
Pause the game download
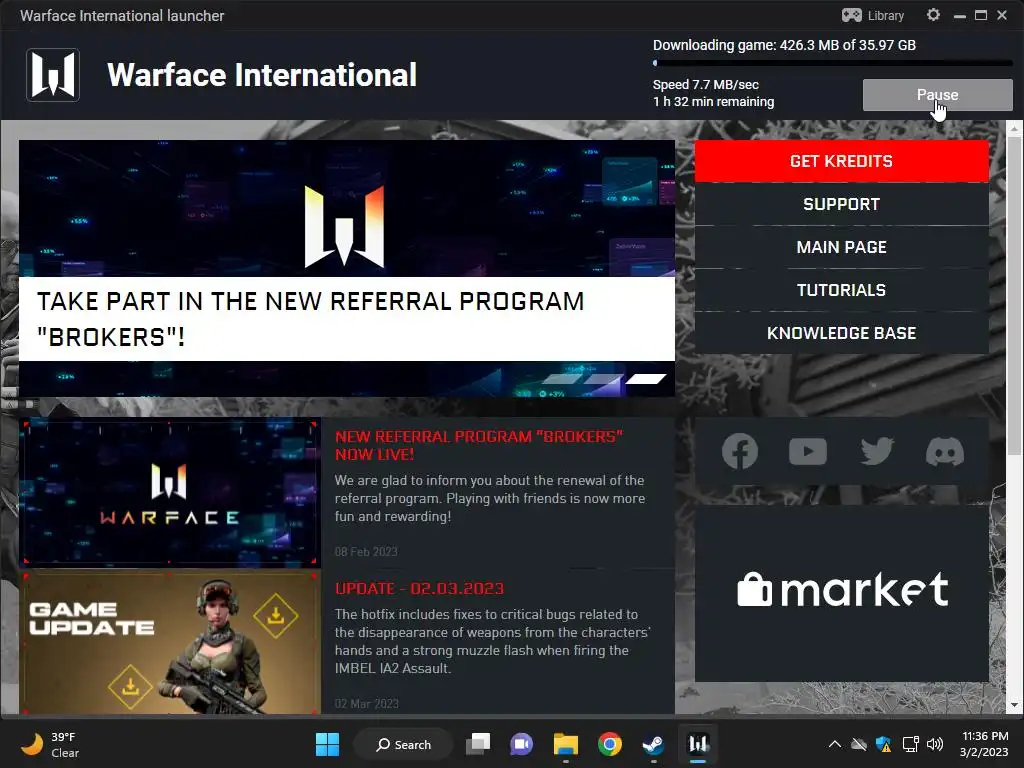(x=938, y=95)
